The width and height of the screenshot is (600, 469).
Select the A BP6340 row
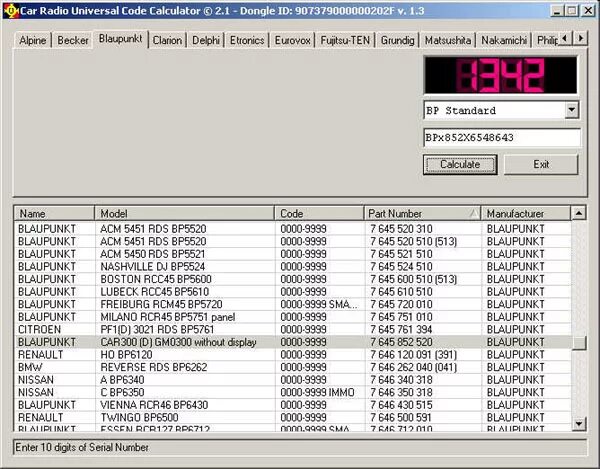293,380
